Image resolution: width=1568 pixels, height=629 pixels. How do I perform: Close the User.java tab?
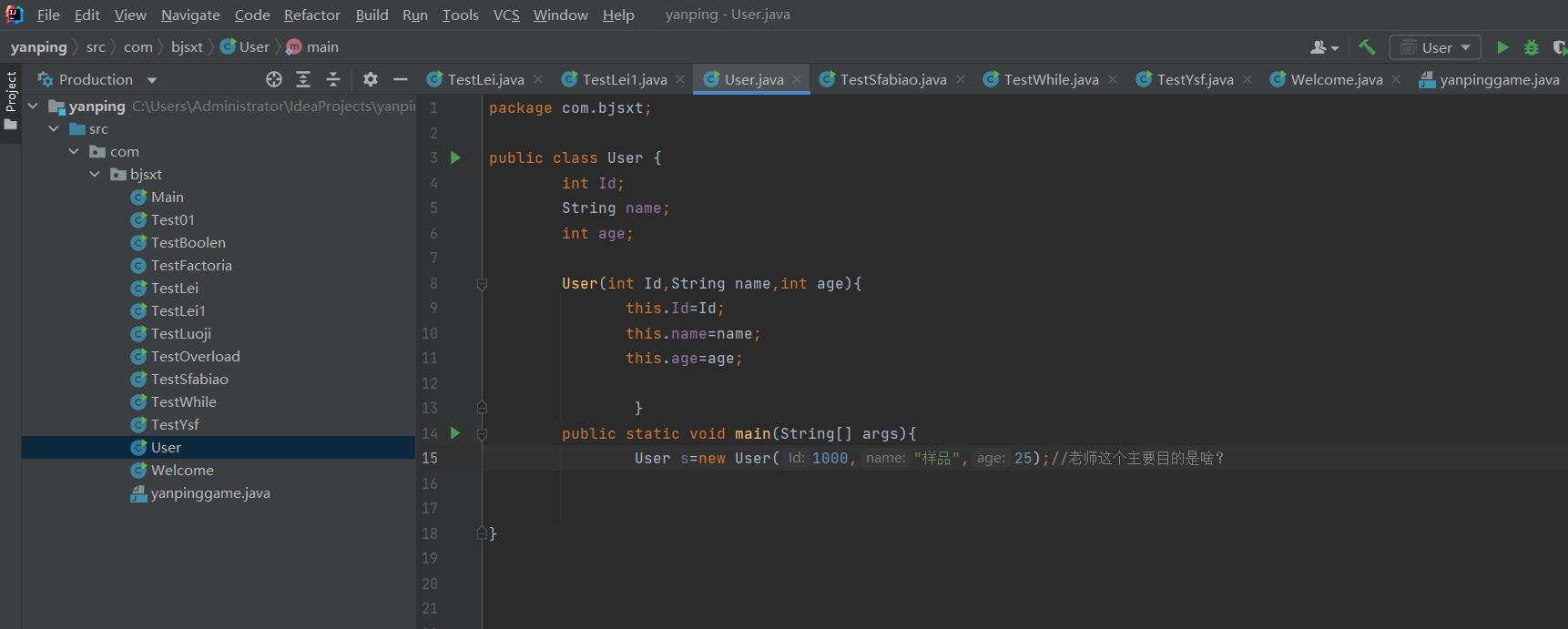[797, 79]
